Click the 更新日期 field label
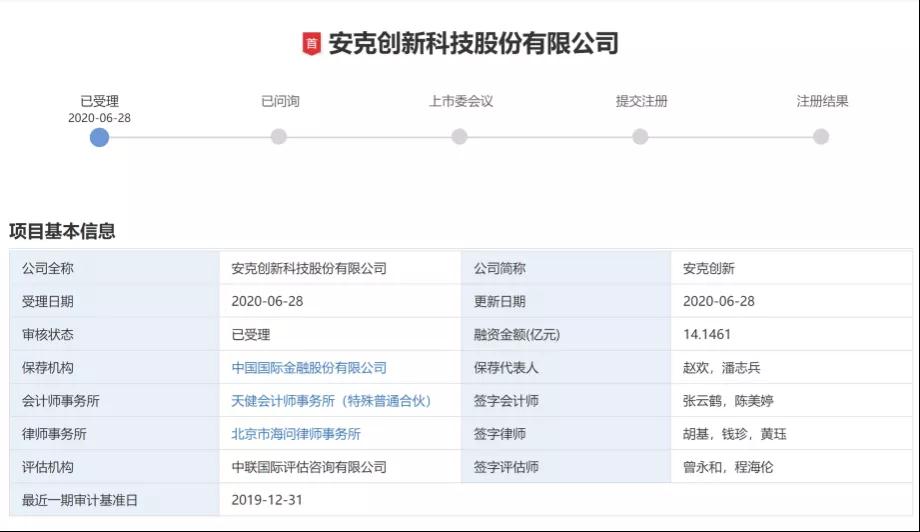The width and height of the screenshot is (920, 532). tap(500, 301)
